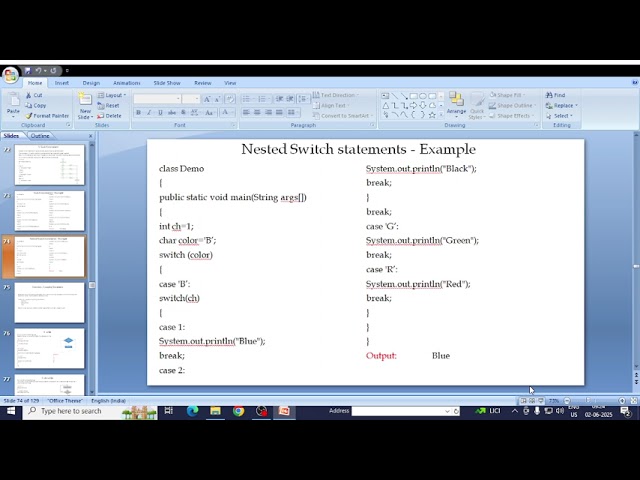
Task: Undo last action in quick access toolbar
Action: [x=38, y=71]
